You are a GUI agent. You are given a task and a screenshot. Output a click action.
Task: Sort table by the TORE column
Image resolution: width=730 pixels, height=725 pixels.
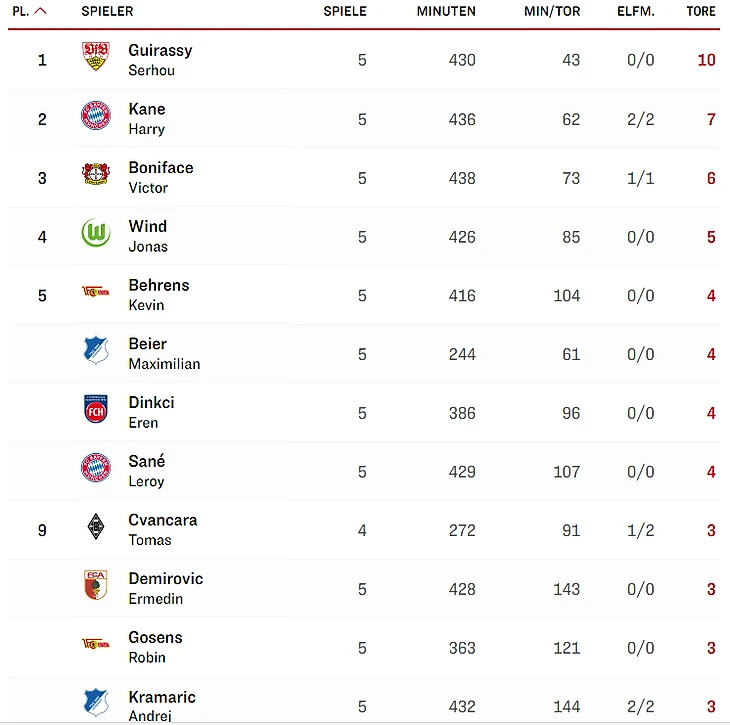tap(701, 11)
